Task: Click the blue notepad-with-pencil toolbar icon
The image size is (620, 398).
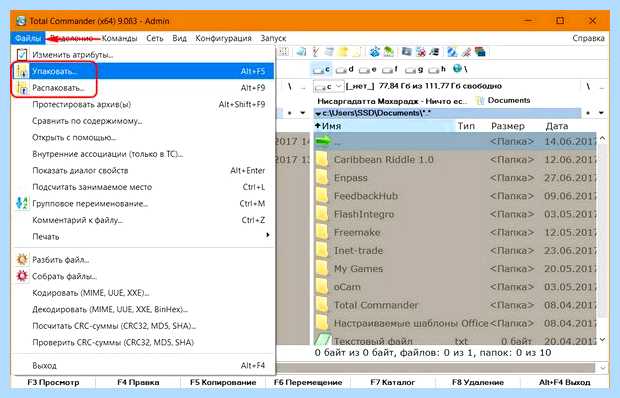Action: (452, 52)
